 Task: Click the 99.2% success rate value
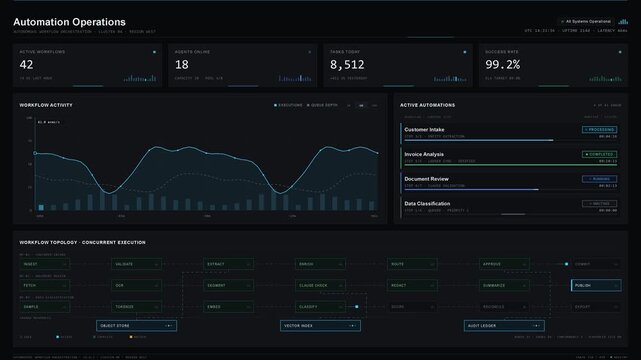(502, 65)
